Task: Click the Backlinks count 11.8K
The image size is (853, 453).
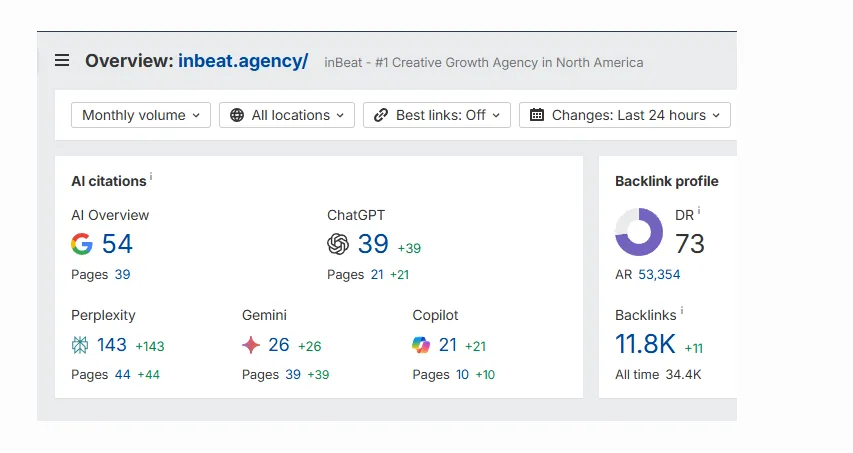Action: pos(645,344)
